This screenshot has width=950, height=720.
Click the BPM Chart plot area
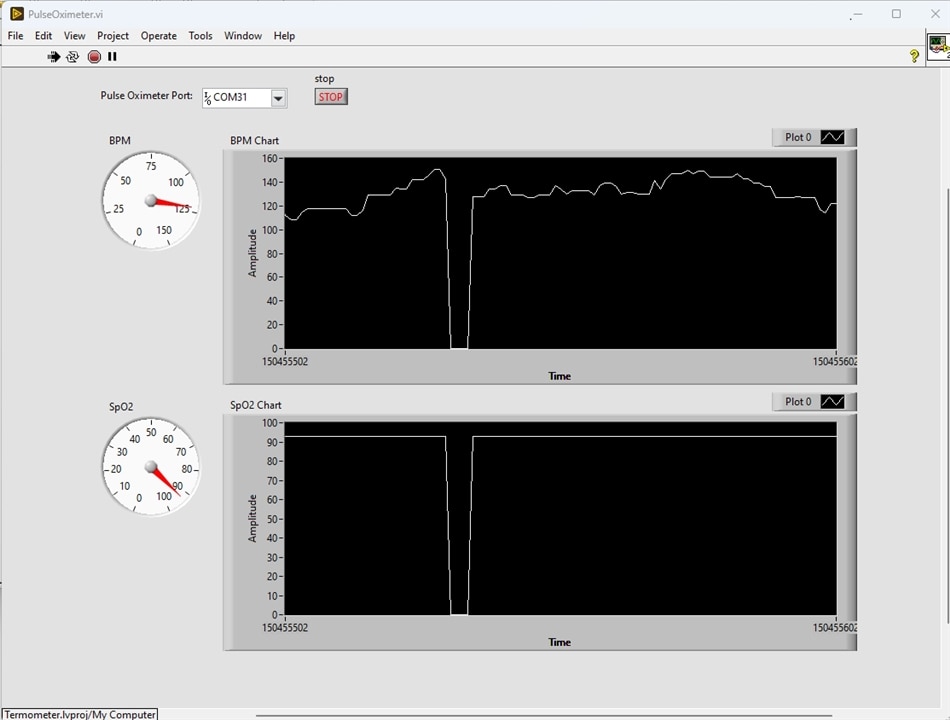click(560, 253)
